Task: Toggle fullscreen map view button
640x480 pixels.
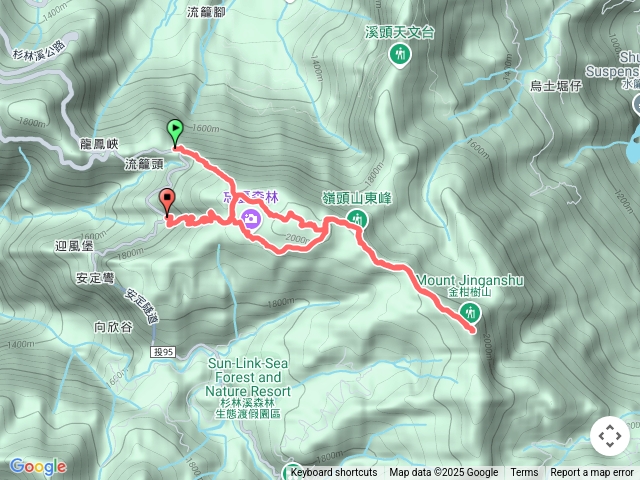Action: 610,436
